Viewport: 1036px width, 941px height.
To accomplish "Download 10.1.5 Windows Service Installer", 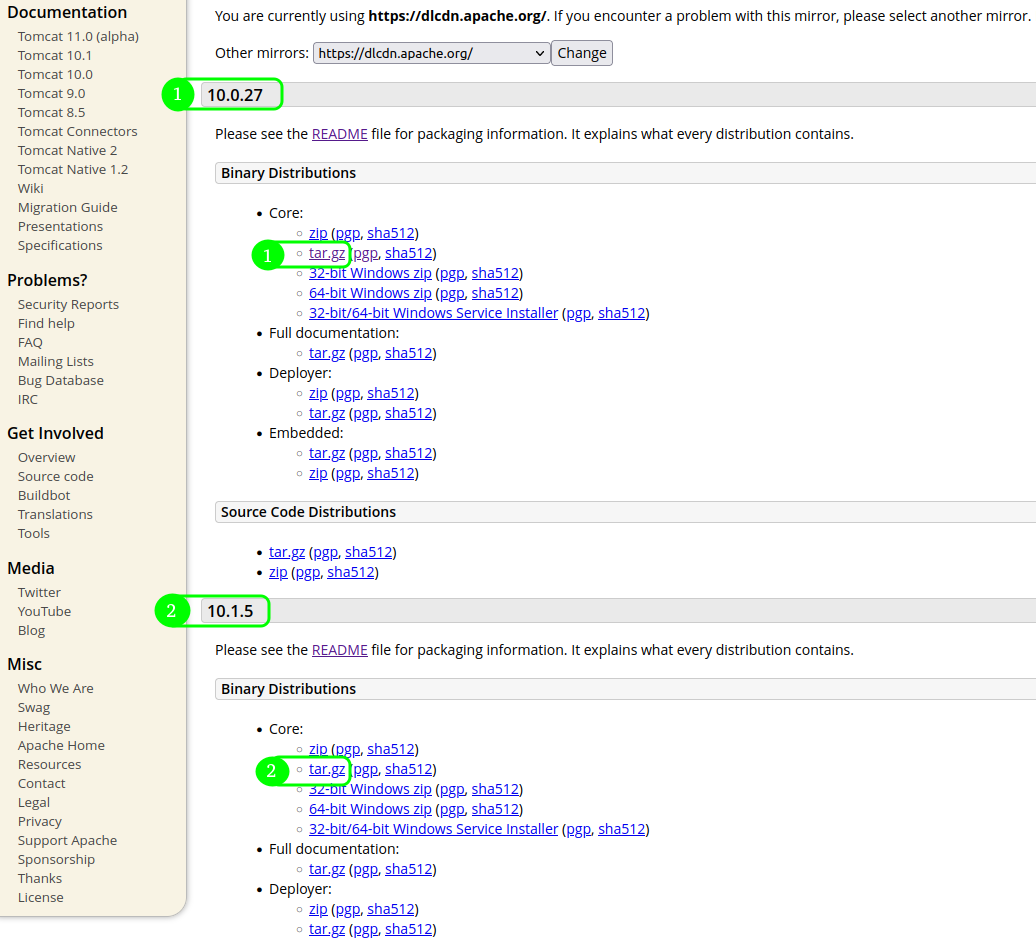I will [433, 829].
